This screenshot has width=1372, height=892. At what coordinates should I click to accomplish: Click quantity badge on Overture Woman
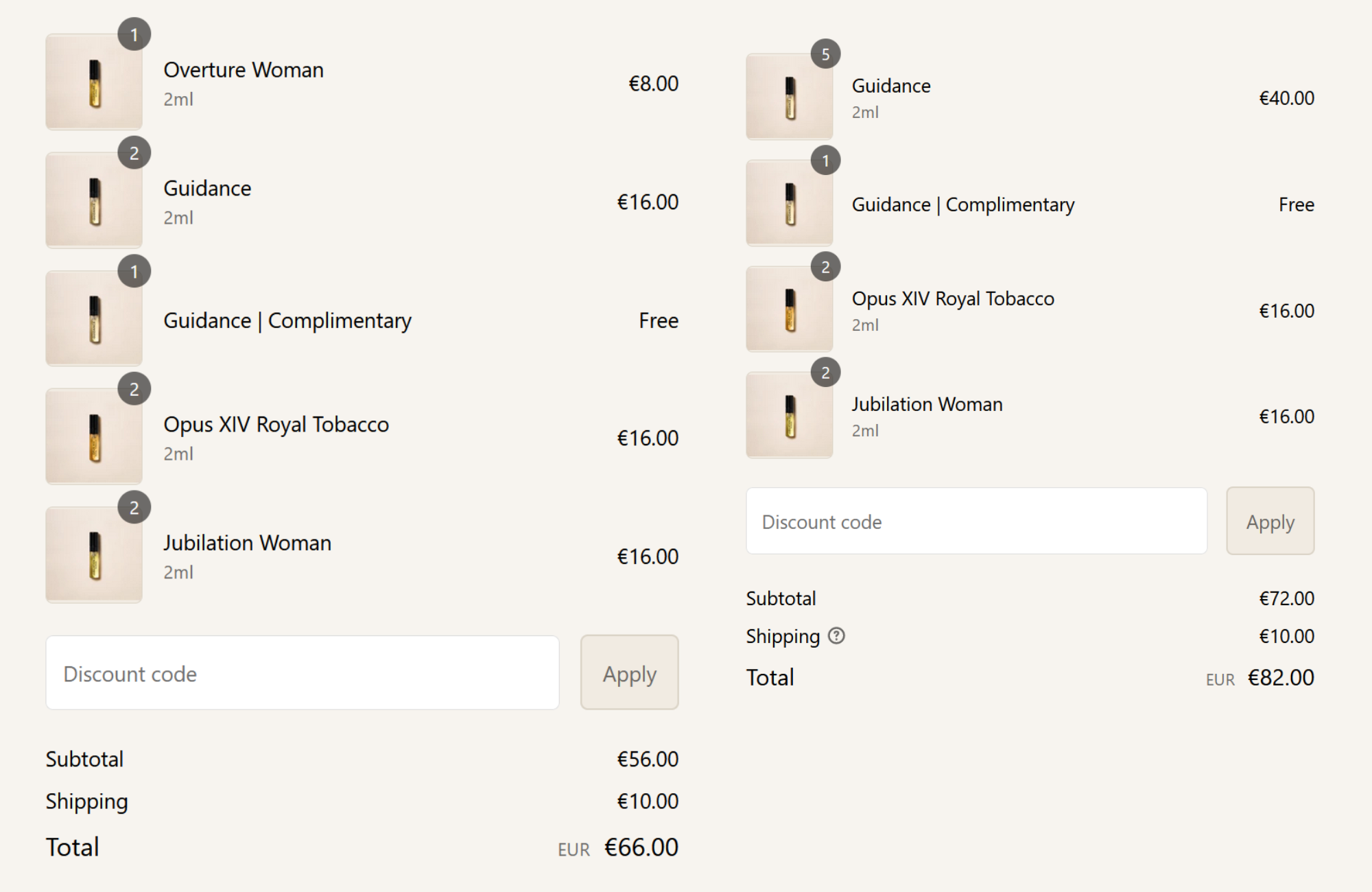(x=134, y=34)
